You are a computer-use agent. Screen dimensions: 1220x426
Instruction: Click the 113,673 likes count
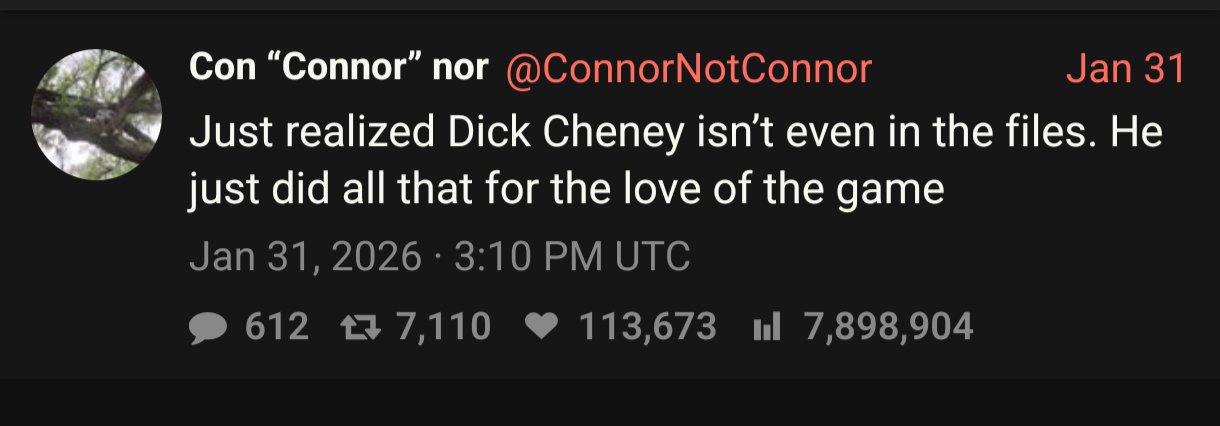coord(648,327)
